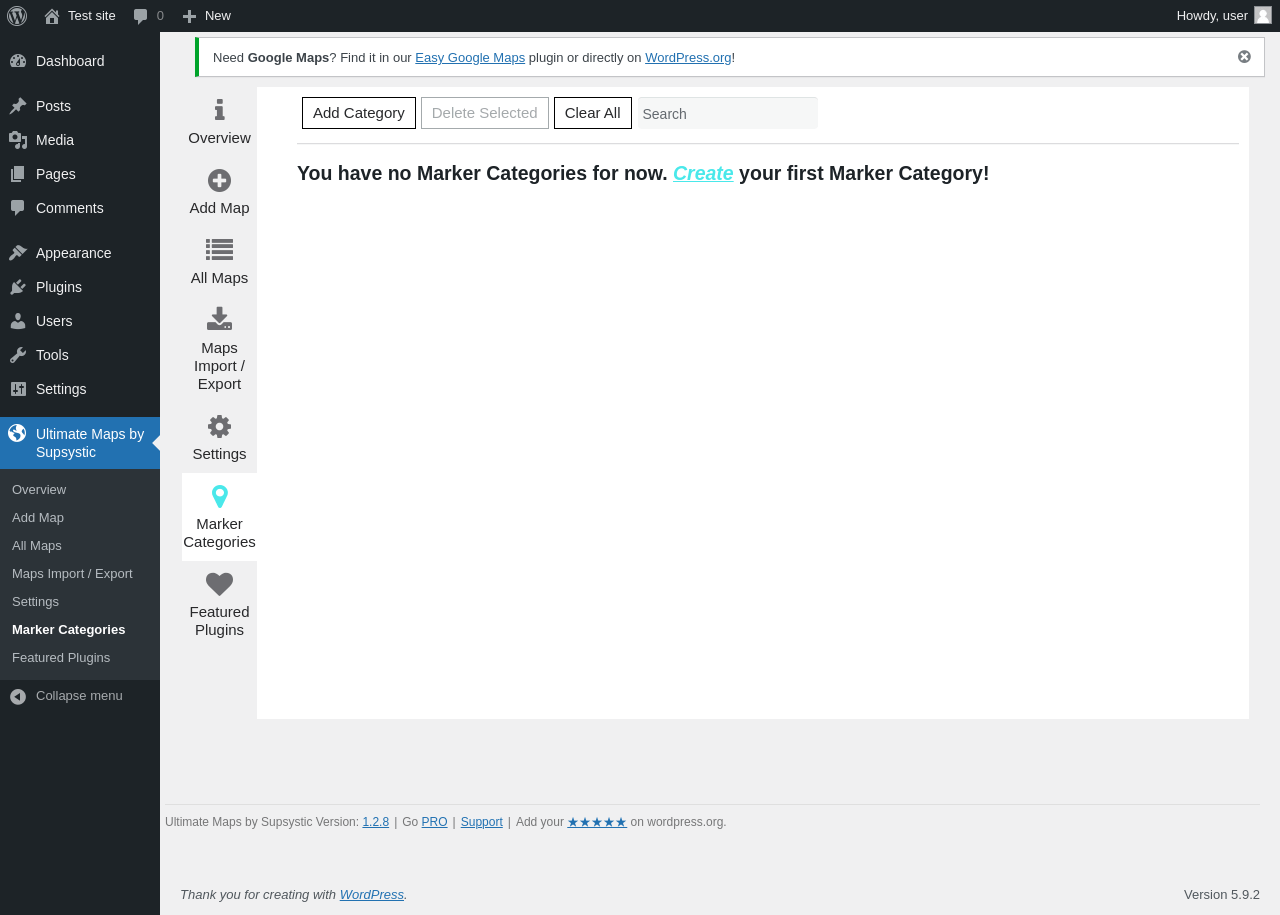The width and height of the screenshot is (1280, 915).
Task: Click the Dashboard gauge icon
Action: [18, 61]
